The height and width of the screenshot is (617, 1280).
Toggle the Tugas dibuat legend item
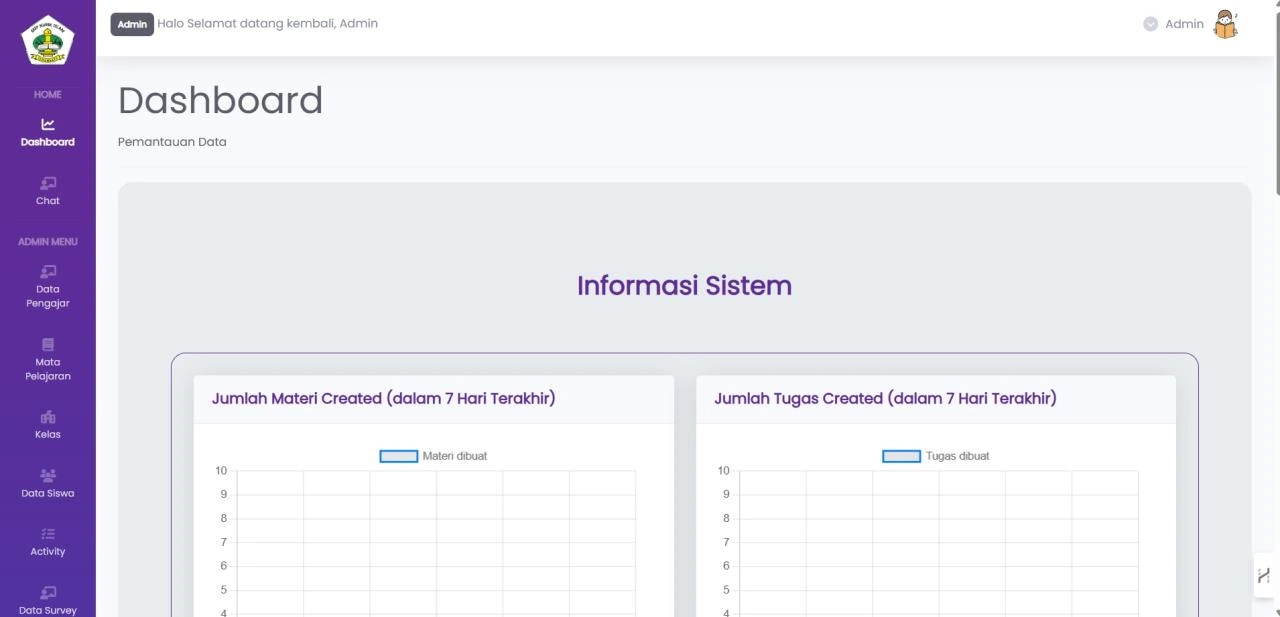click(936, 456)
